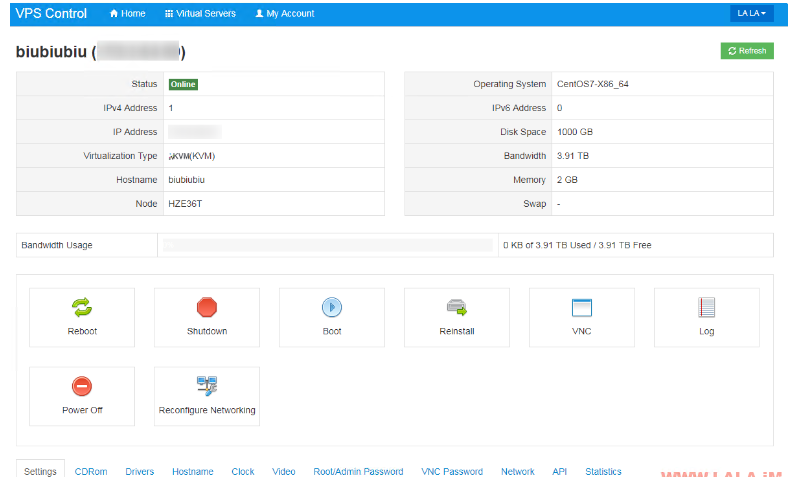Open the VNC console window icon

581,307
